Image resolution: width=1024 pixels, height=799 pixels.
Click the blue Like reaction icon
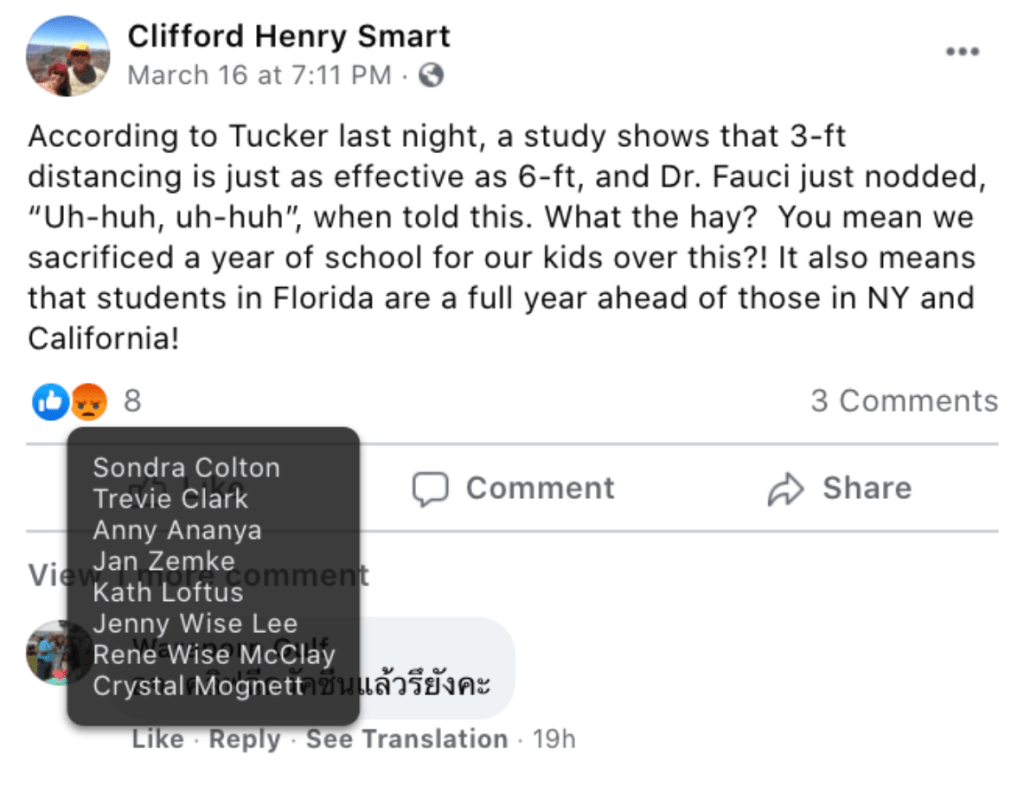point(50,402)
